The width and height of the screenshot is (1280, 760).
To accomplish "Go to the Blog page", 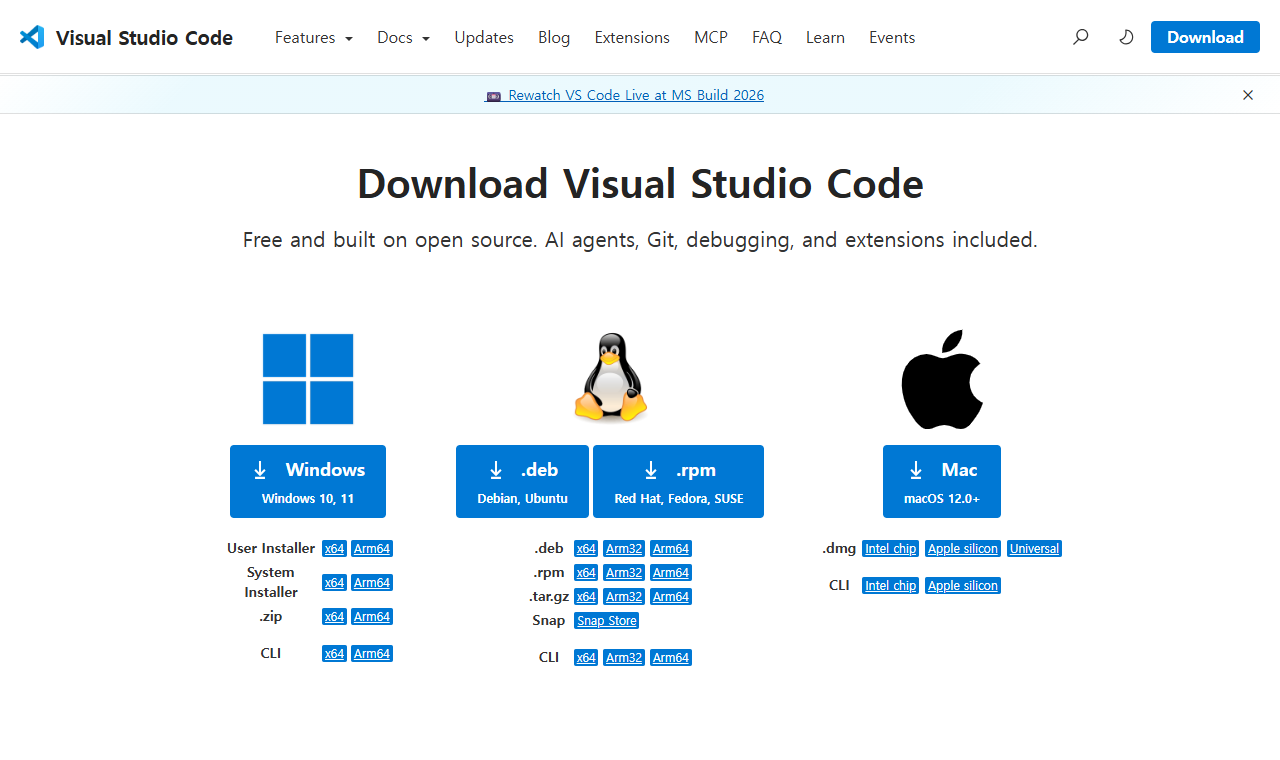I will click(x=554, y=37).
